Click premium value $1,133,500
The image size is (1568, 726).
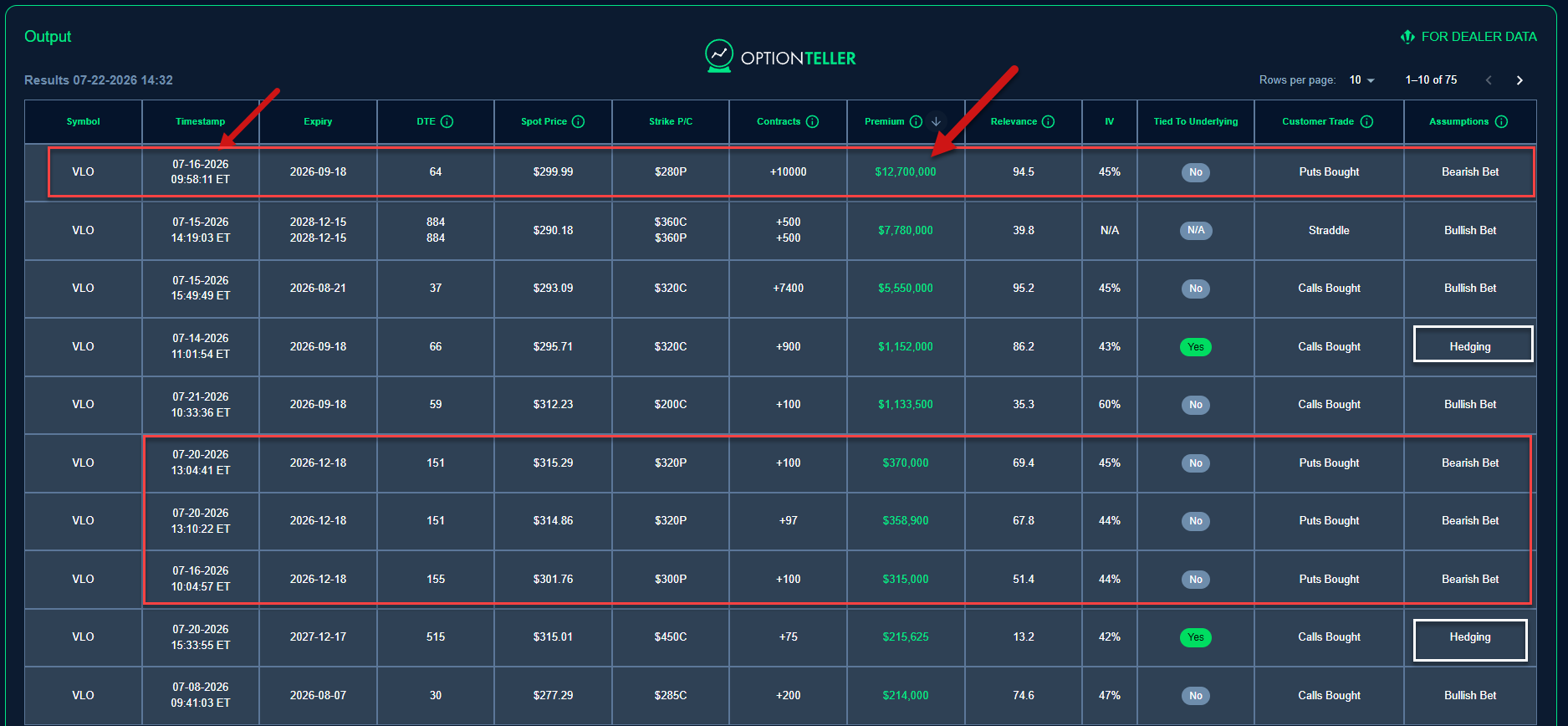(906, 405)
